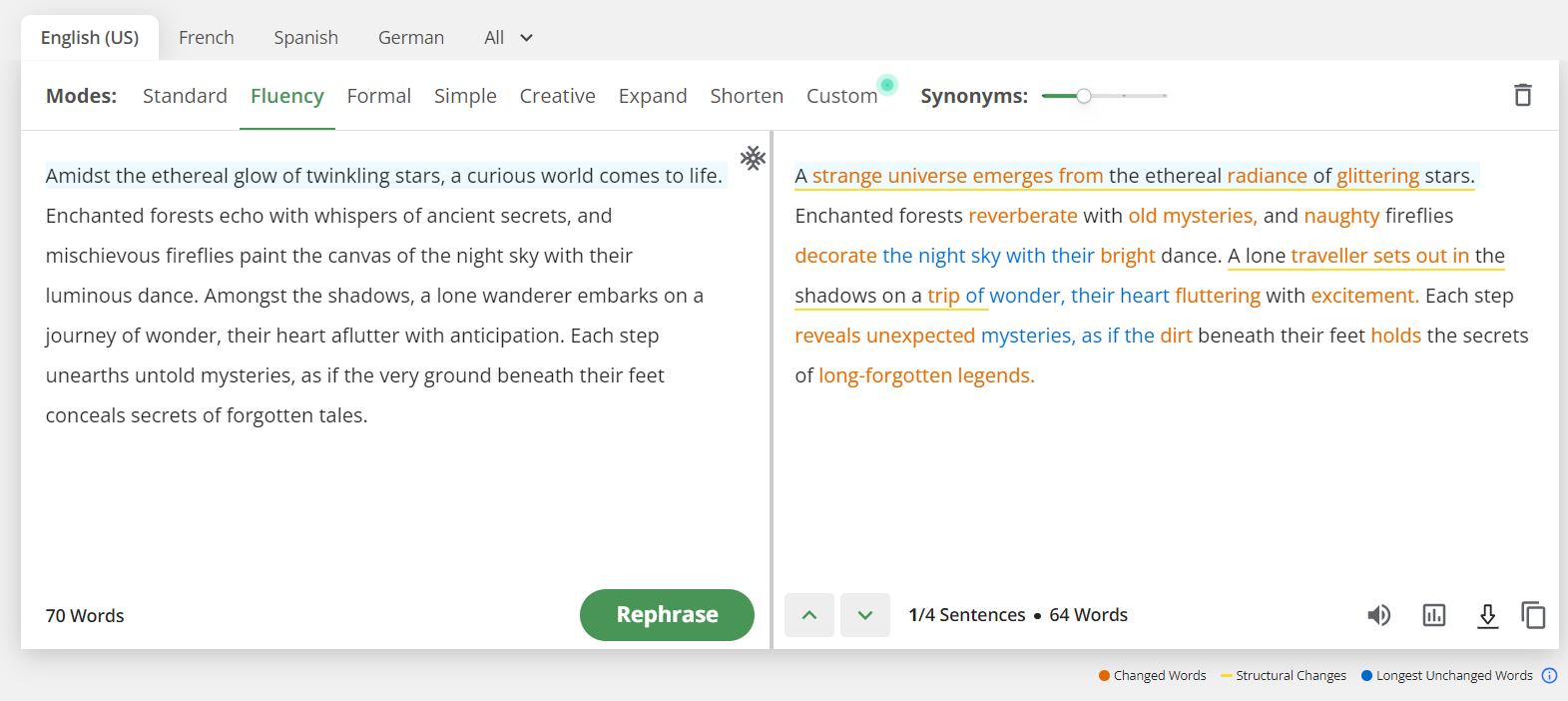The height and width of the screenshot is (701, 1568).
Task: Download the paraphrased text via export icon
Action: pyautogui.click(x=1487, y=615)
